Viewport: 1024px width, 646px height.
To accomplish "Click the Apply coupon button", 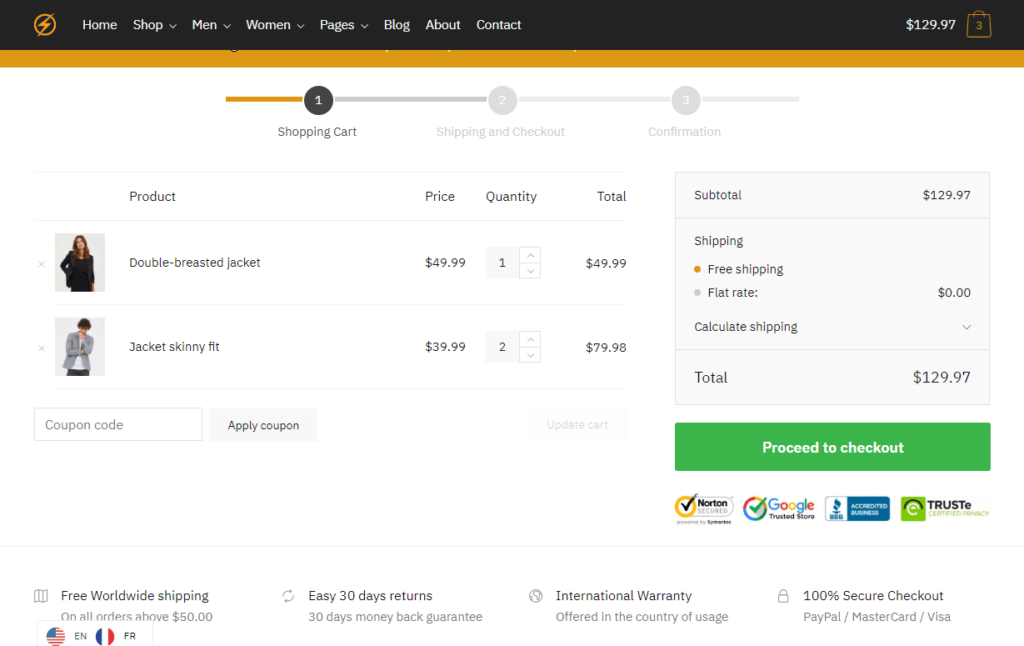I will coord(263,424).
